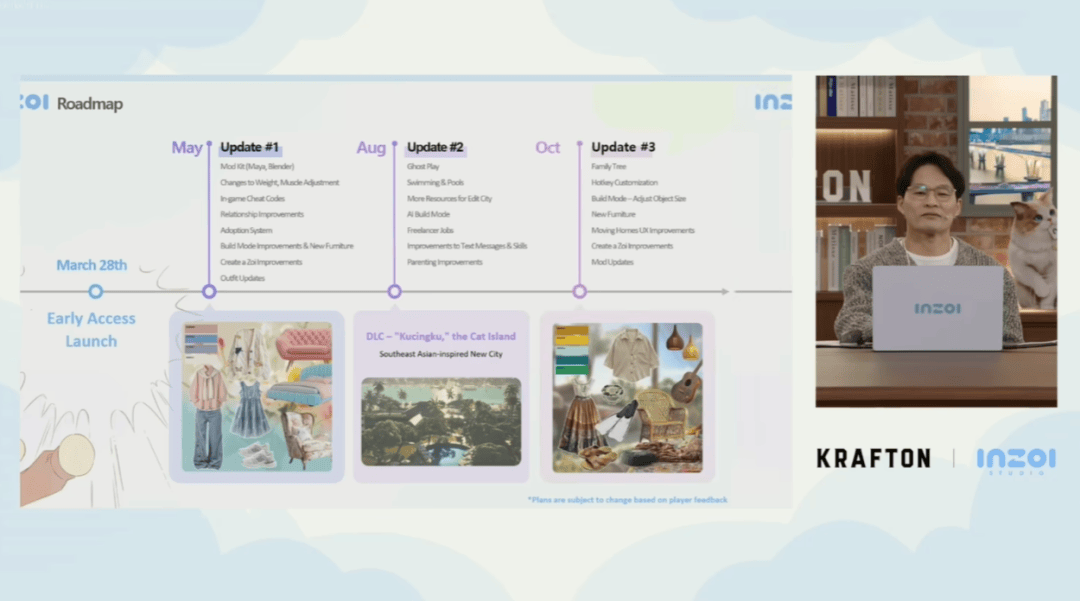1080x601 pixels.
Task: Click the arrowhead ending the timeline line
Action: pos(725,291)
